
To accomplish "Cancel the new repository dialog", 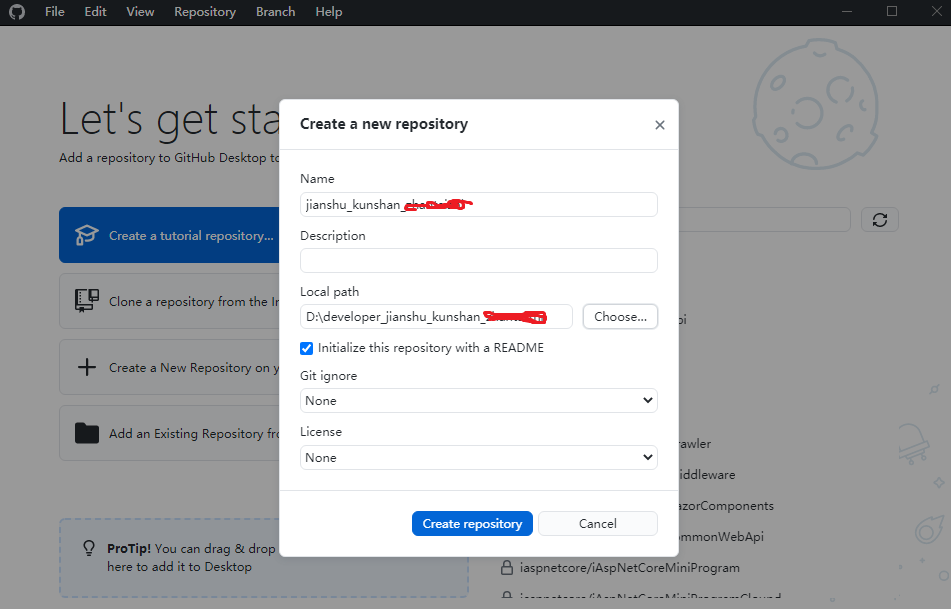I will (x=597, y=523).
